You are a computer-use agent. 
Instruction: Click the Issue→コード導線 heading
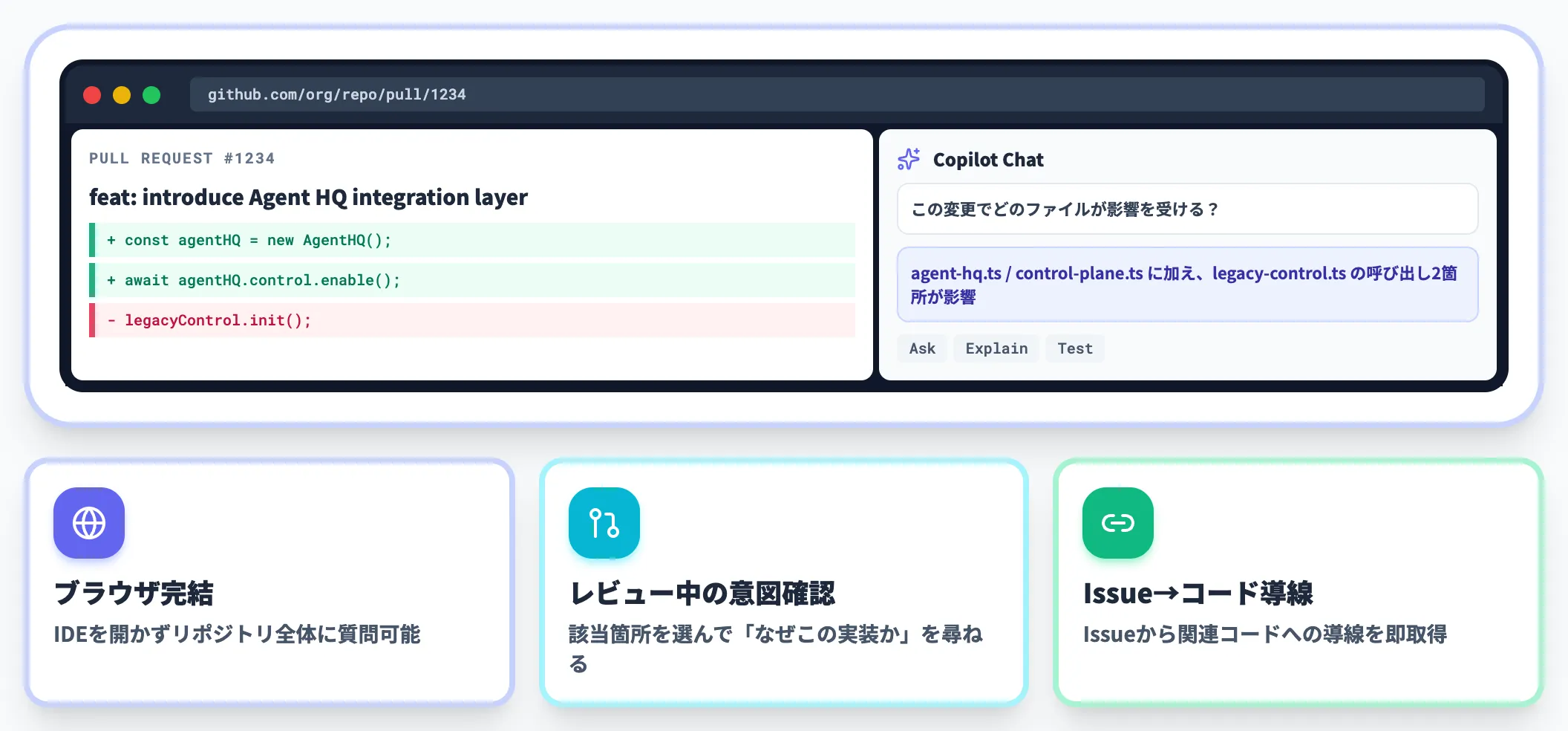point(1198,593)
